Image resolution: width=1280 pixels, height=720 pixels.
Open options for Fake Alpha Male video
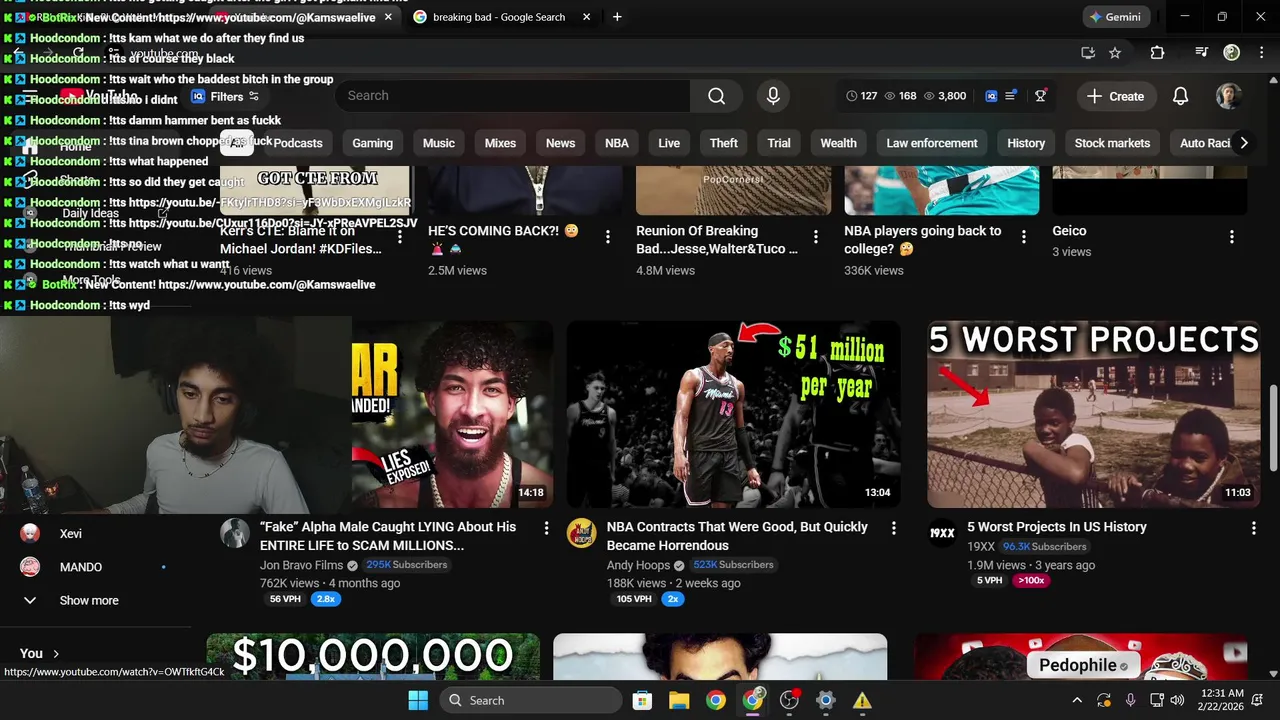pyautogui.click(x=546, y=527)
